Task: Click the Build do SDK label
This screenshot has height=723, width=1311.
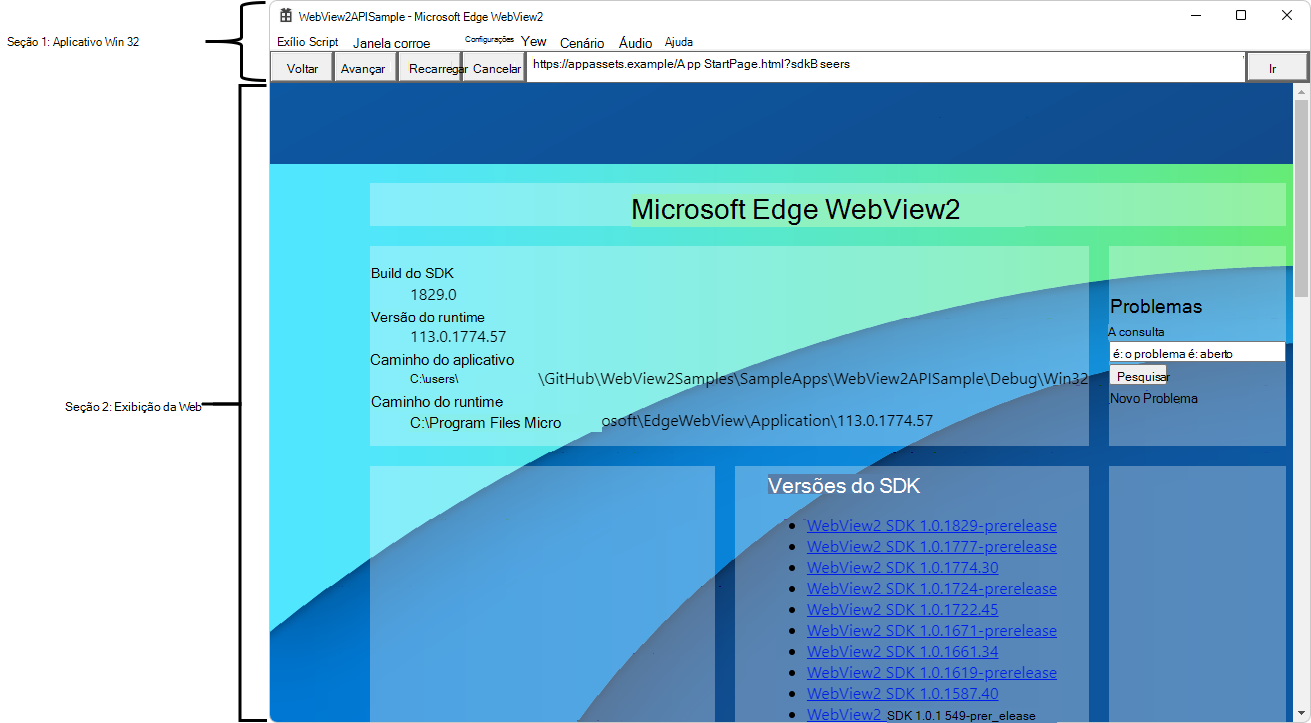Action: [412, 273]
